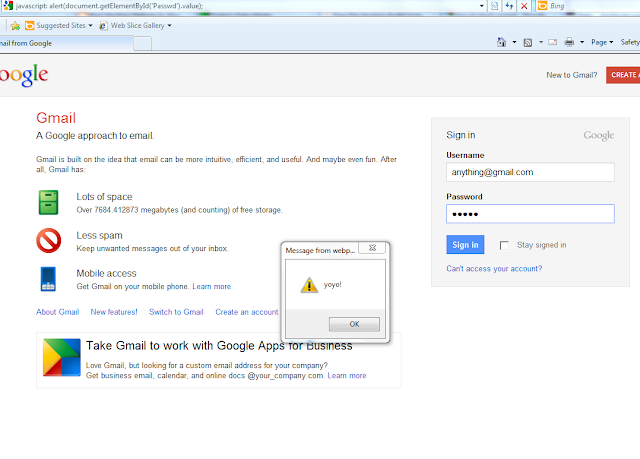Open Learn more link for mobile access
The height and width of the screenshot is (459, 640).
pyautogui.click(x=211, y=286)
